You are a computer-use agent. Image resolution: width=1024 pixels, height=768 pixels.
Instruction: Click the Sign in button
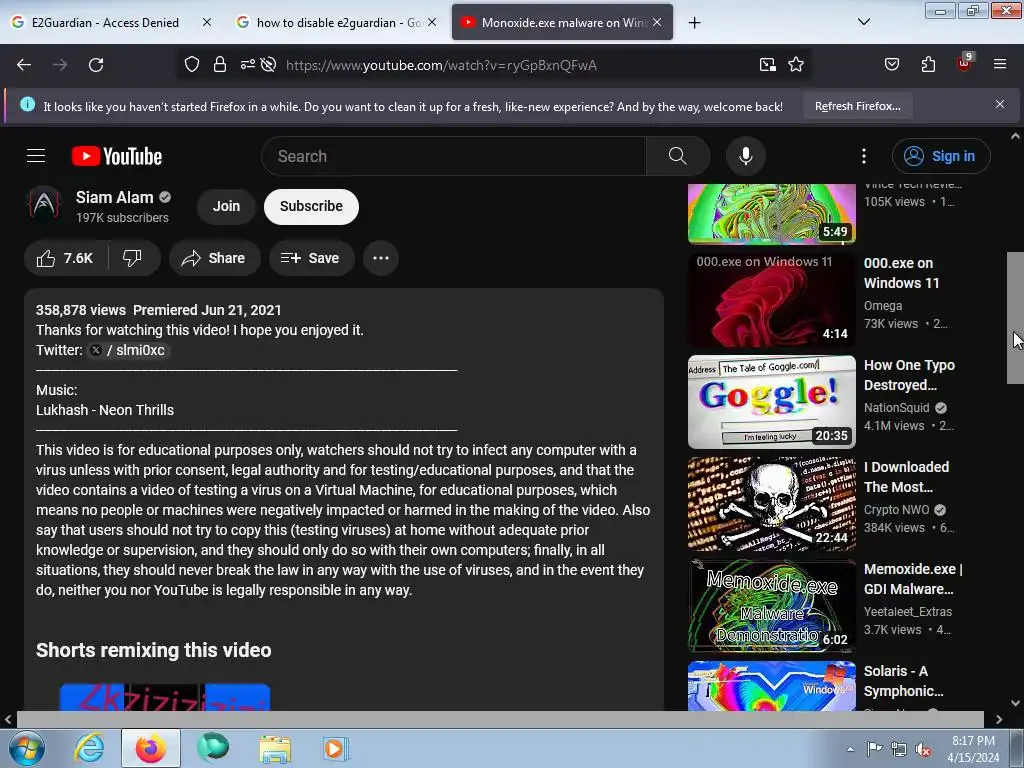pos(941,156)
